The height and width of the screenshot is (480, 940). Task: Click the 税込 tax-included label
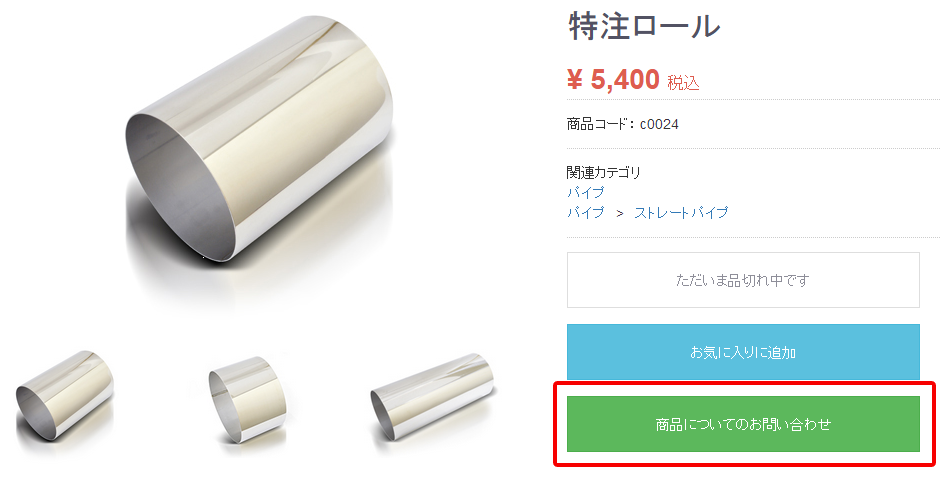pyautogui.click(x=683, y=83)
